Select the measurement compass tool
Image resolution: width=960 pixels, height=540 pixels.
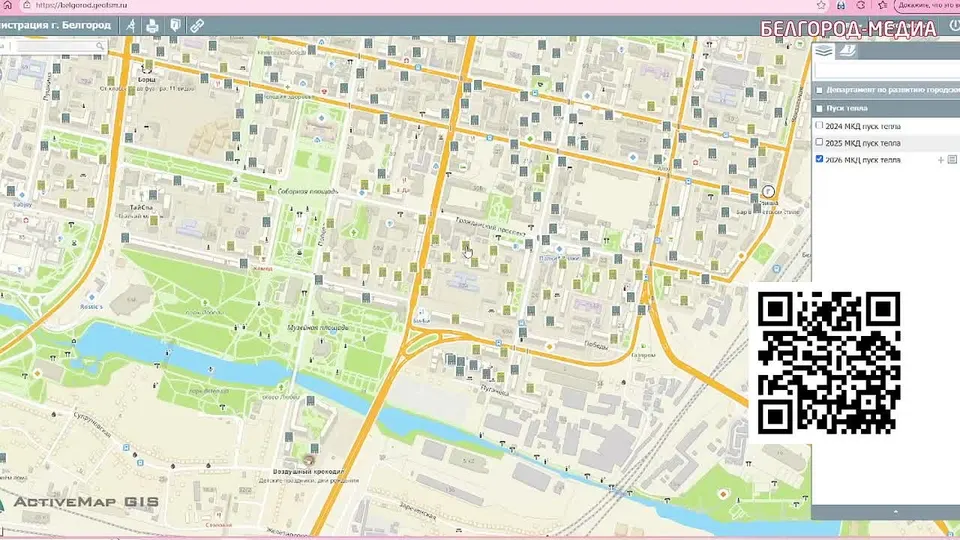point(131,26)
